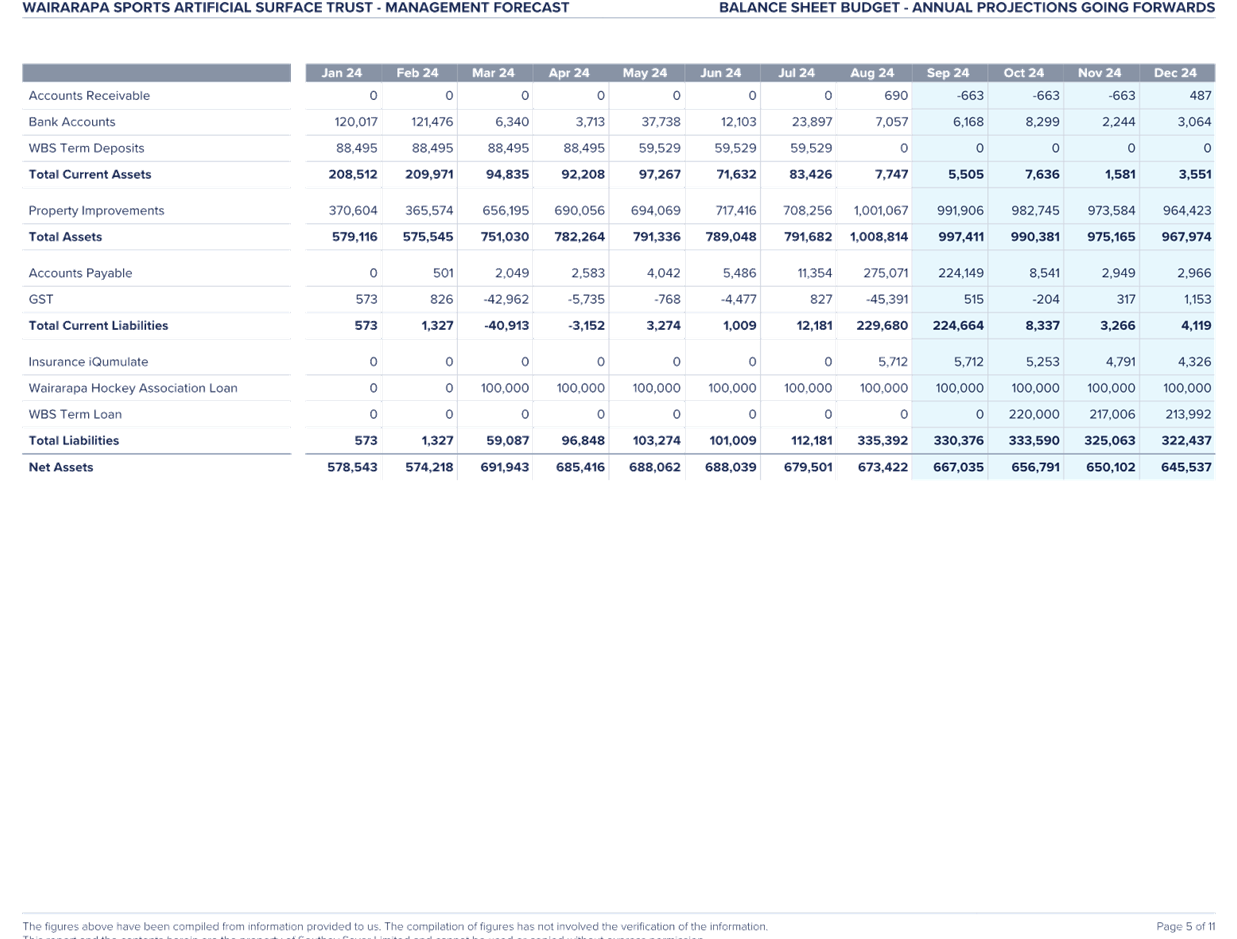The image size is (1237, 939).
Task: Select the Accounts Receivable row label
Action: click(x=89, y=95)
